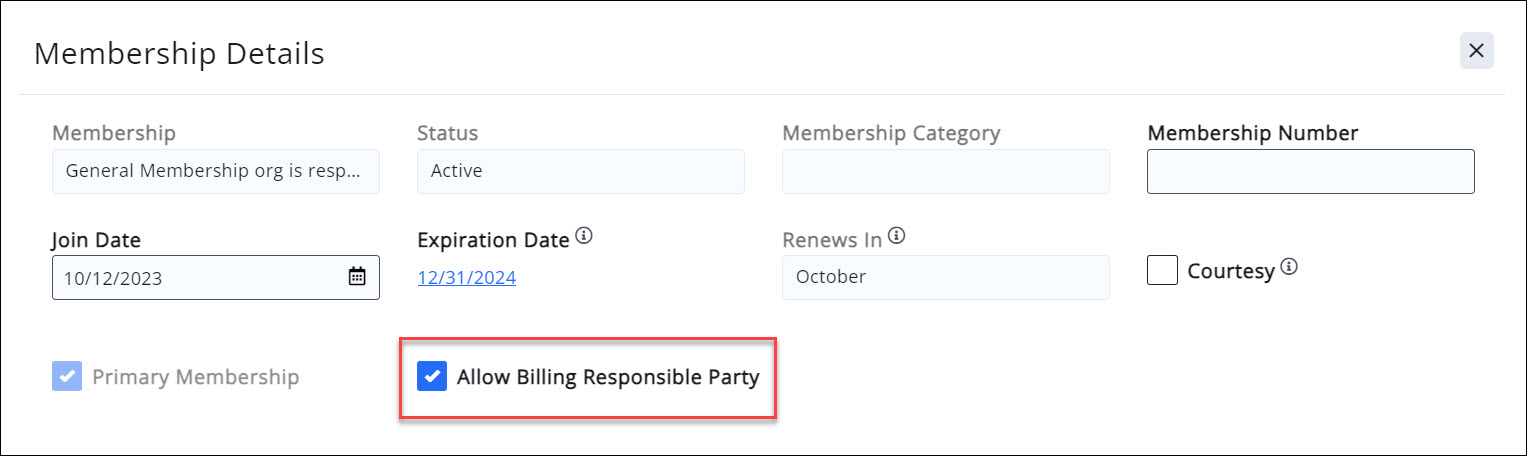Click the Allow Billing Responsible Party label
The image size is (1527, 456).
pos(608,377)
